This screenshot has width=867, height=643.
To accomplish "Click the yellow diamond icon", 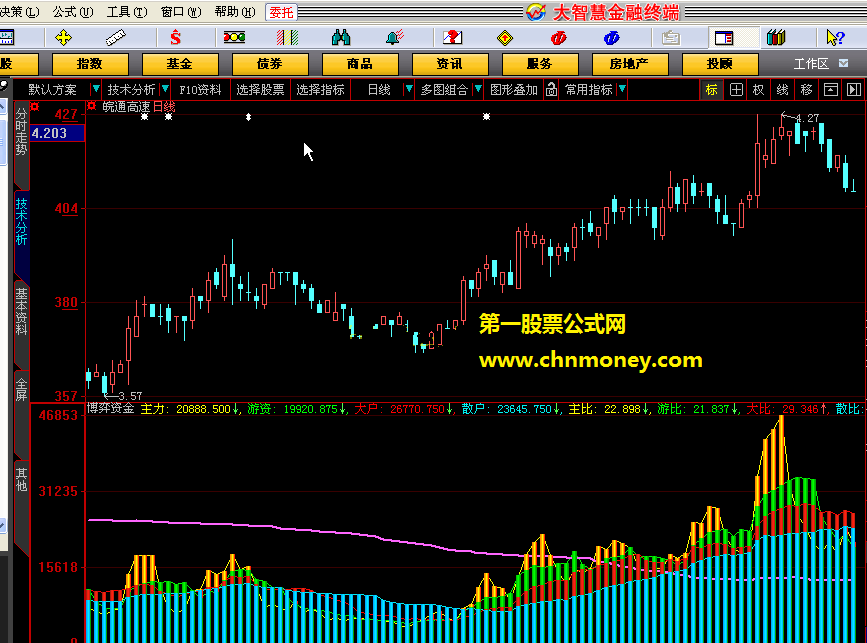I will click(x=505, y=38).
